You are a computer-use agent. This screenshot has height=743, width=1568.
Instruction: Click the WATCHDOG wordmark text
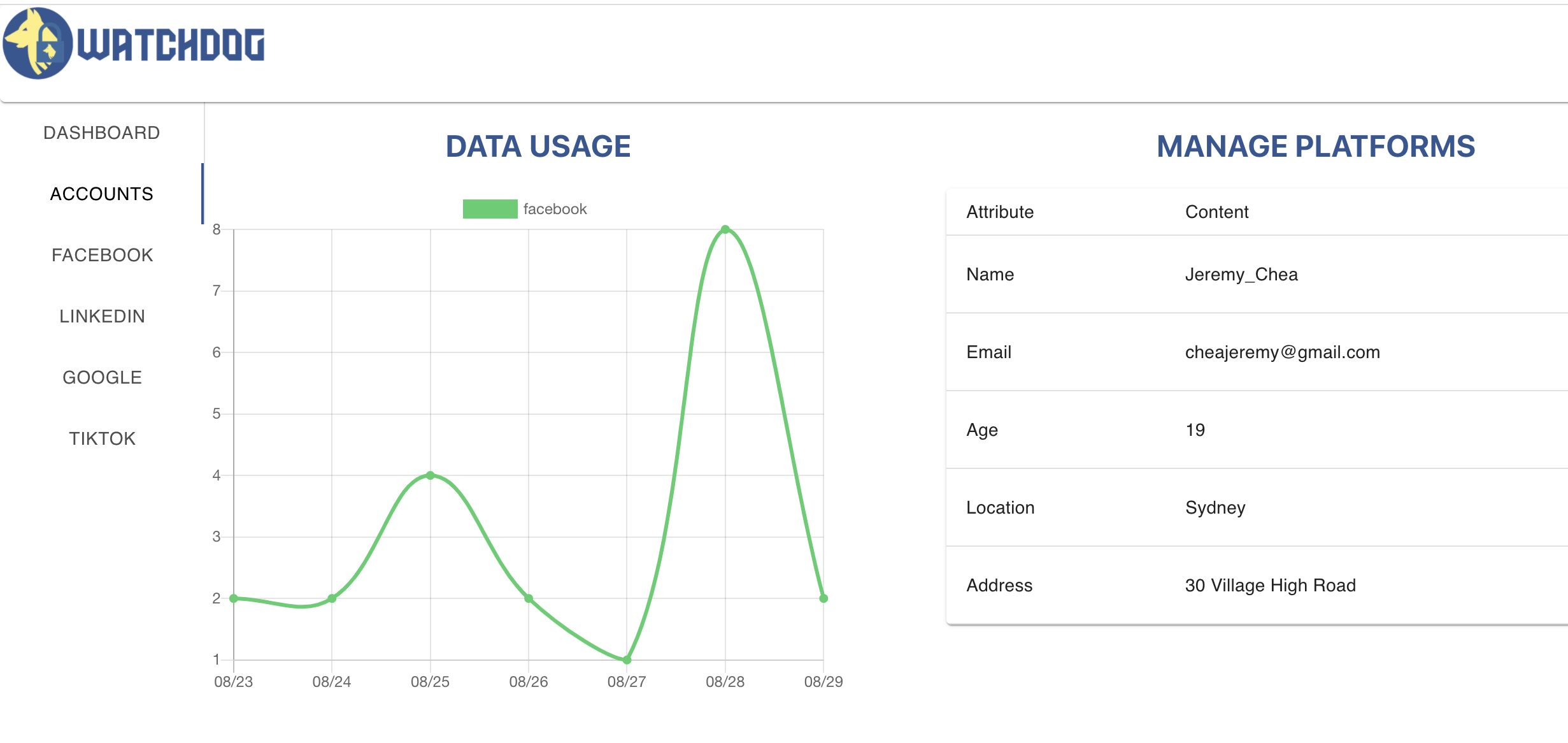tap(171, 45)
